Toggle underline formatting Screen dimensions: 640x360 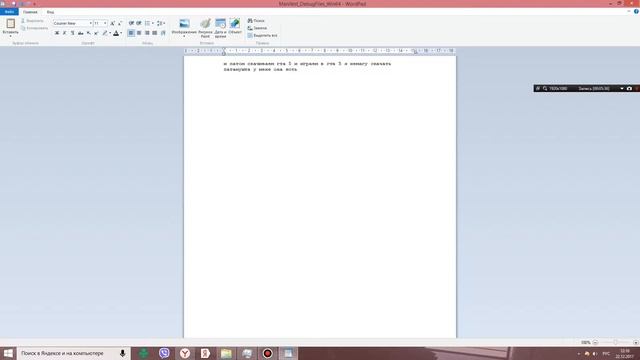72,33
